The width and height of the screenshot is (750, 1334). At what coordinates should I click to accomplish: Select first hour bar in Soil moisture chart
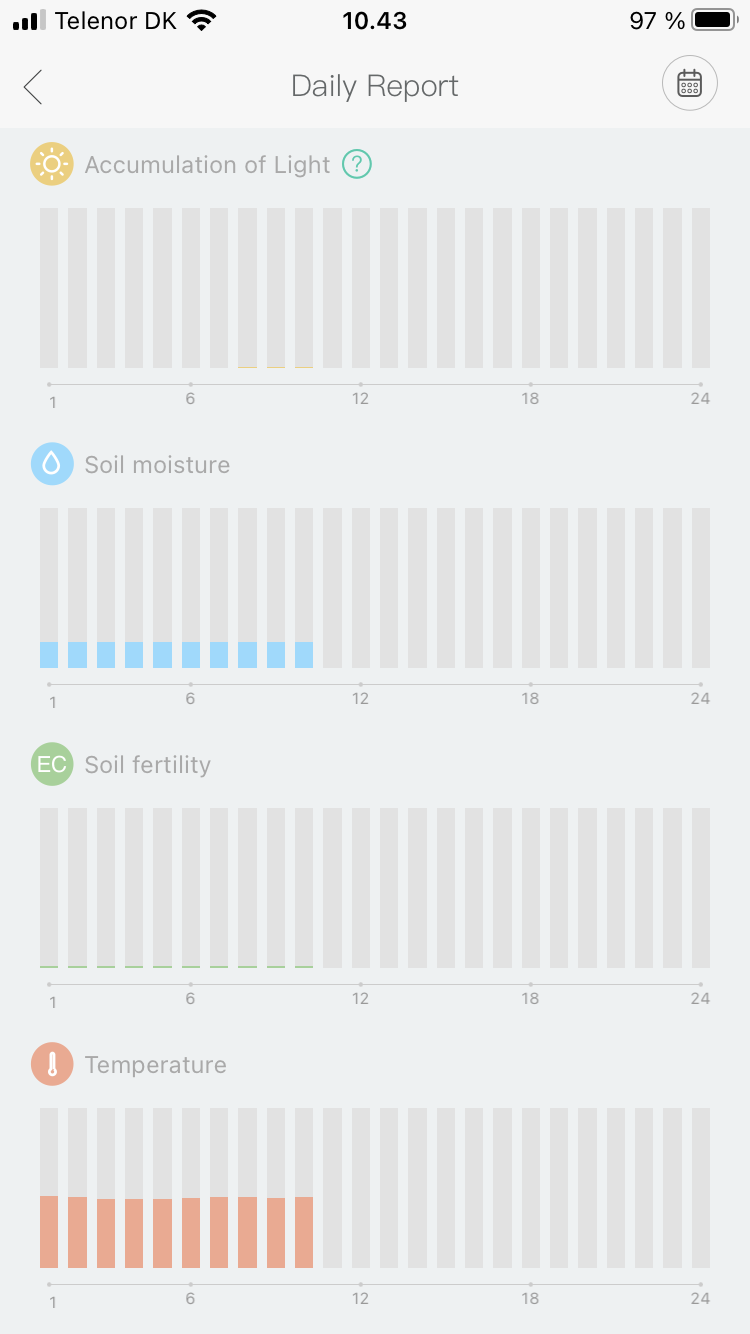tap(49, 654)
